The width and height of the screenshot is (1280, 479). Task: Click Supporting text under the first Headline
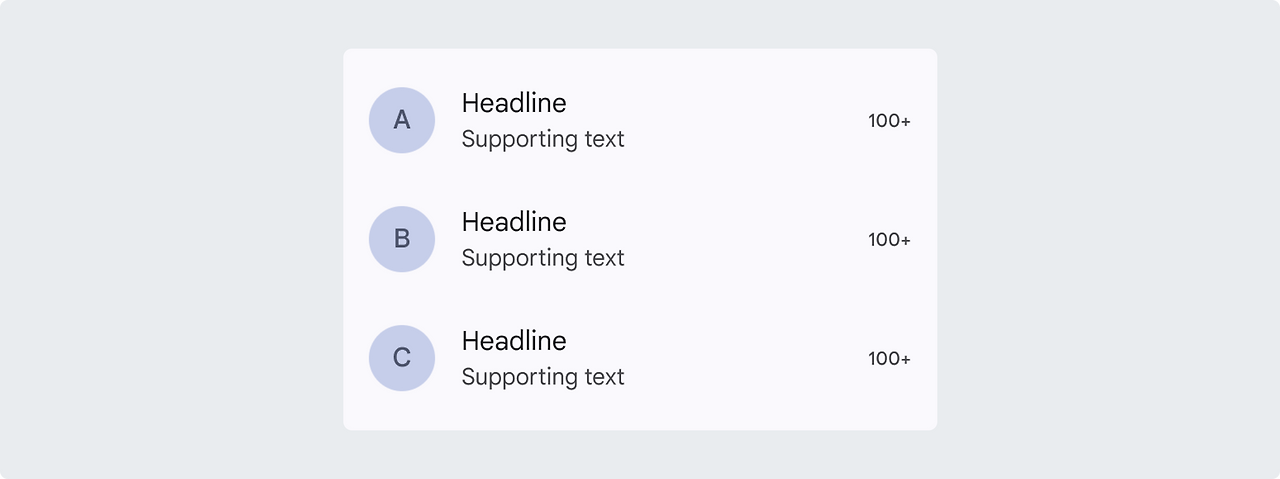click(x=543, y=139)
